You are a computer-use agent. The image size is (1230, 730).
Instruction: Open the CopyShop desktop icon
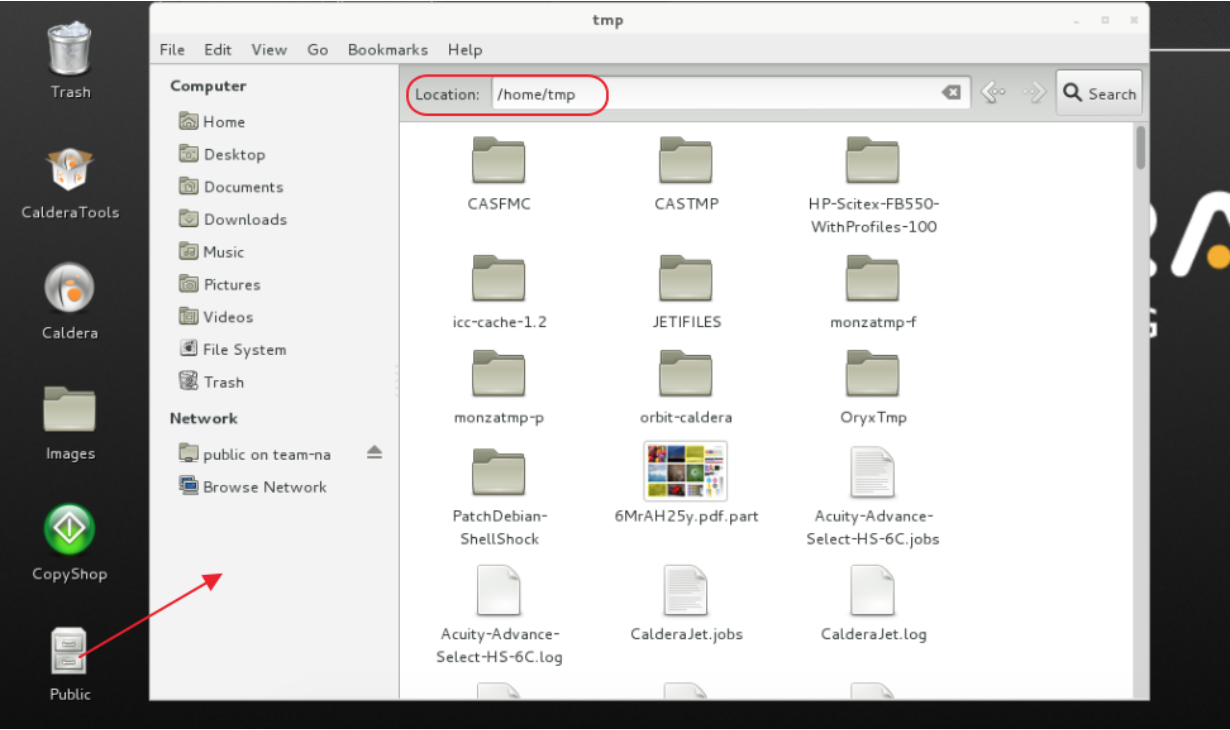69,530
